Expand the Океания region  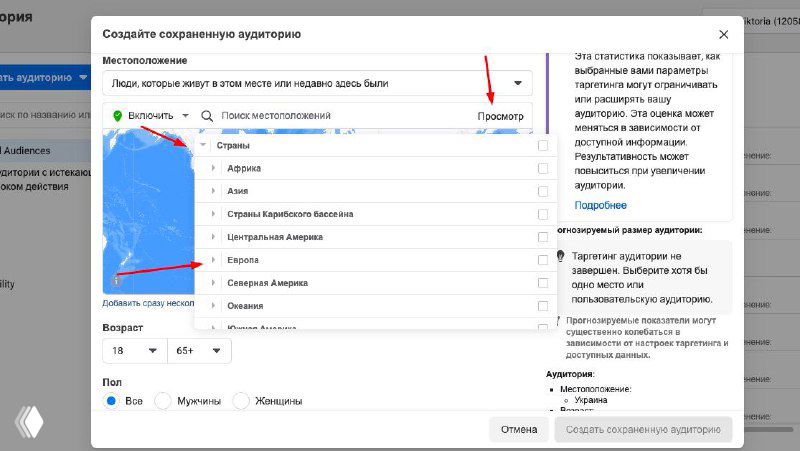(213, 306)
